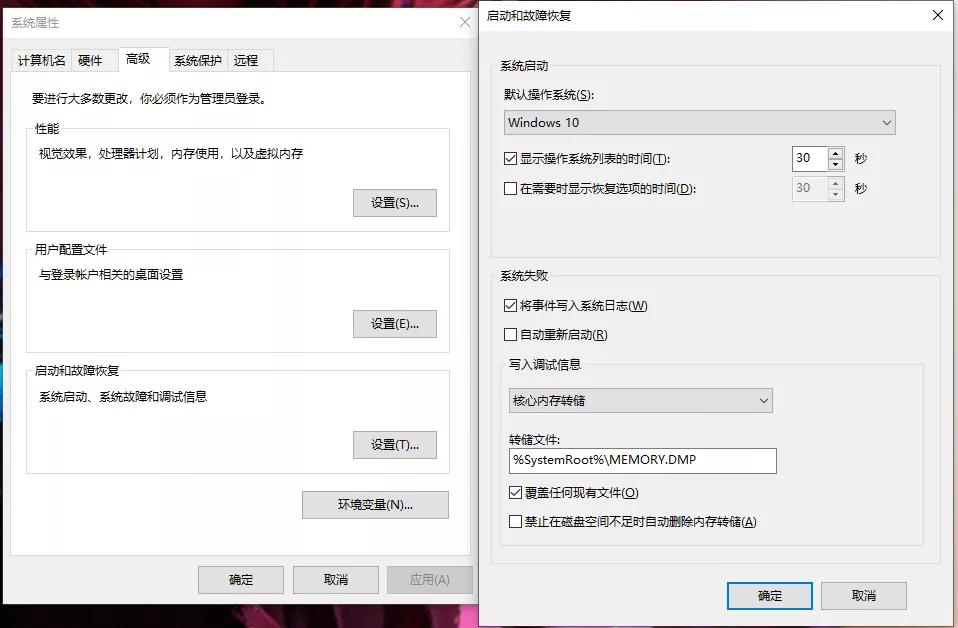Uncheck 将事件写入系统日志

pos(511,306)
